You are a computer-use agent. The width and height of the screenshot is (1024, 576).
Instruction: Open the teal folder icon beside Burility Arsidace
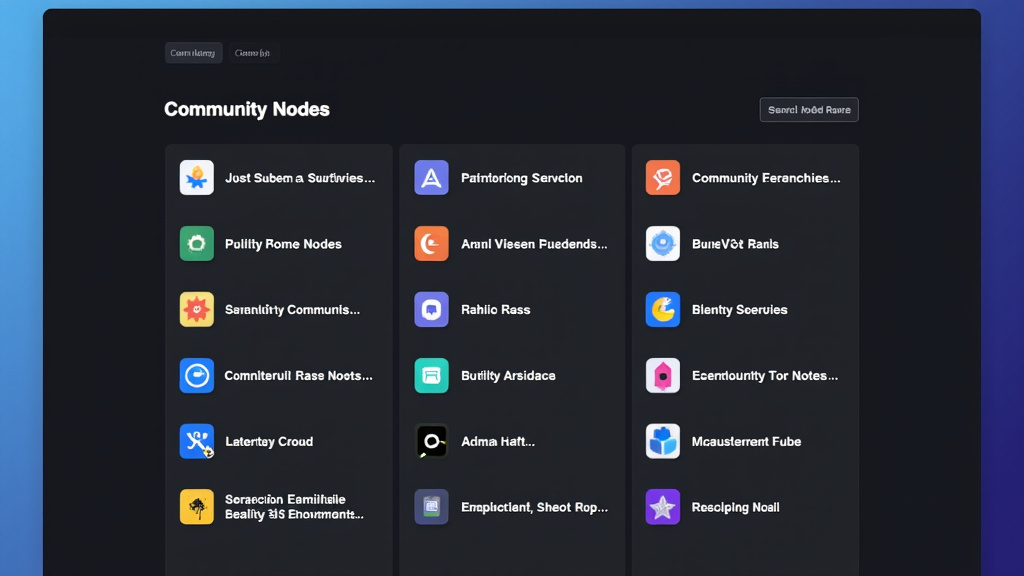[x=430, y=375]
